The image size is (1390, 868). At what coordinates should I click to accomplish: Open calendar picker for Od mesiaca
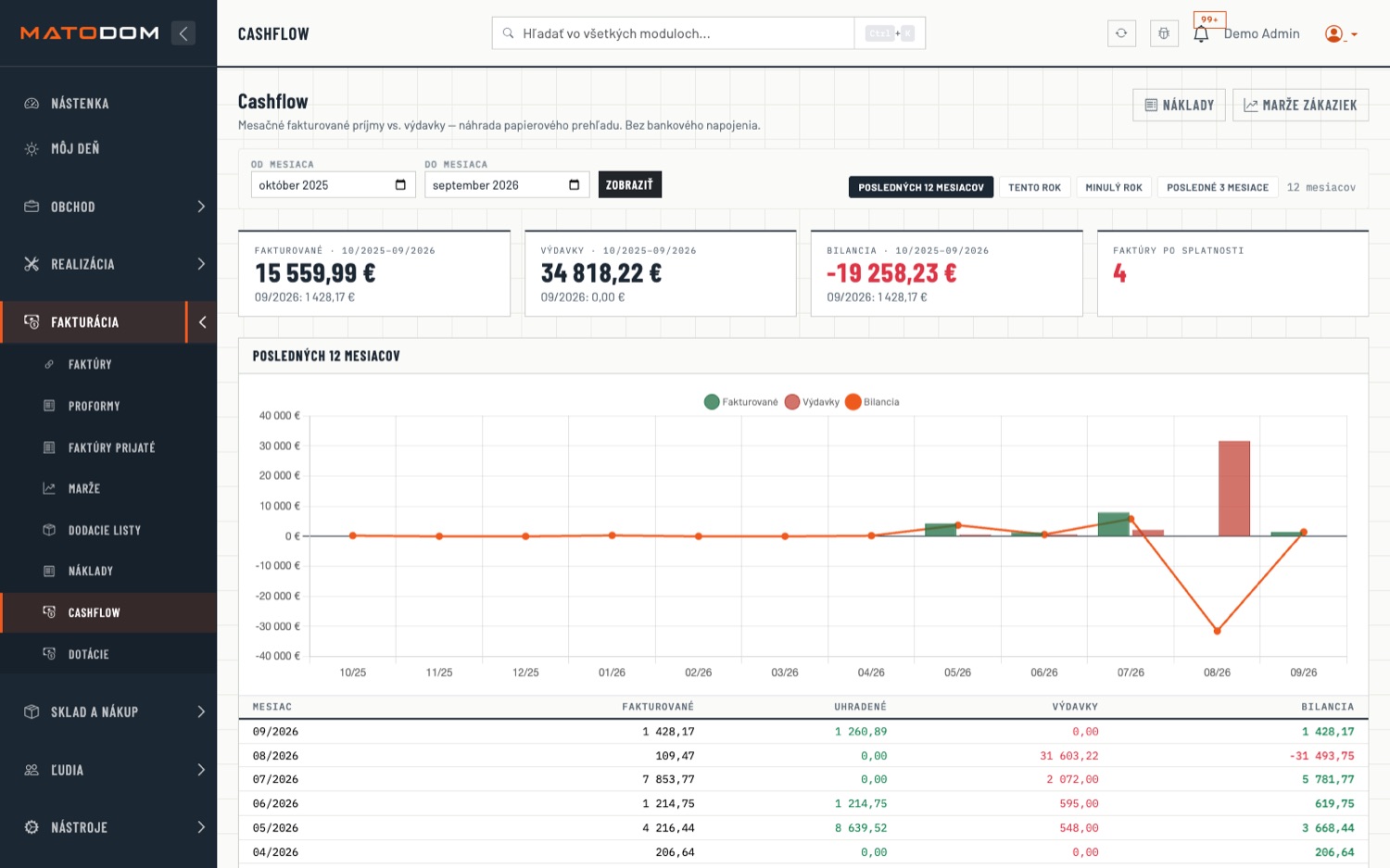point(400,184)
